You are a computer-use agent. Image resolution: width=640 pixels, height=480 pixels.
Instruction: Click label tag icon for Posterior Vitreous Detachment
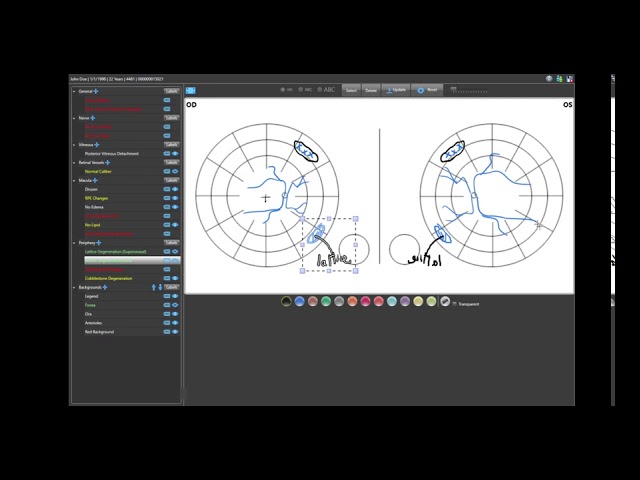point(167,154)
